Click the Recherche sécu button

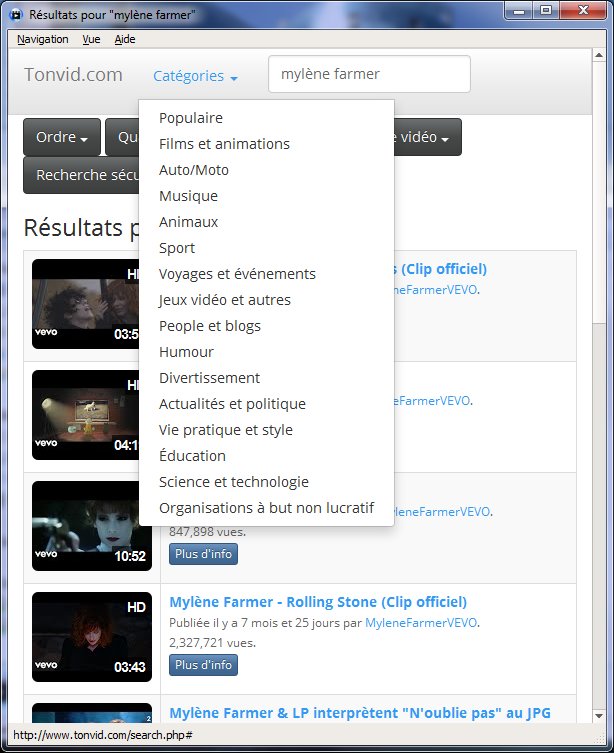click(x=81, y=175)
